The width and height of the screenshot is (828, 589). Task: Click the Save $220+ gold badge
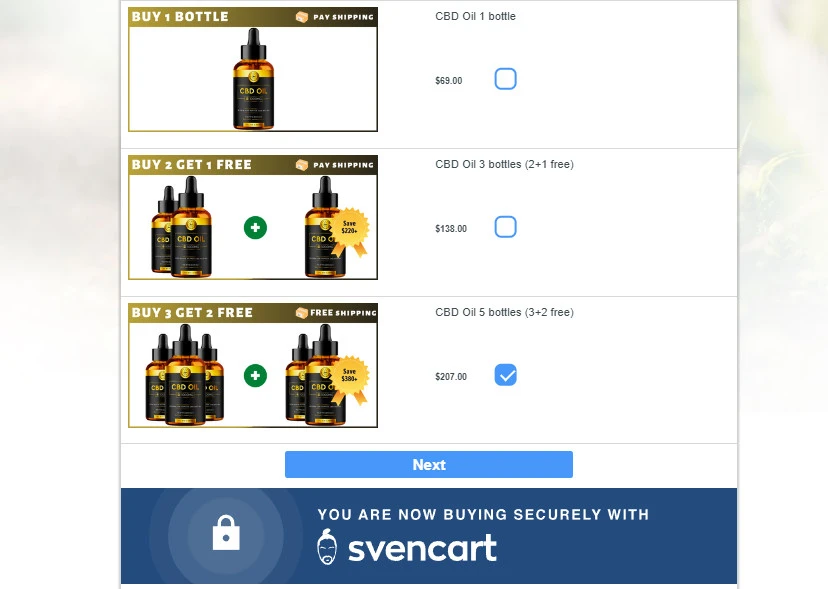(350, 231)
